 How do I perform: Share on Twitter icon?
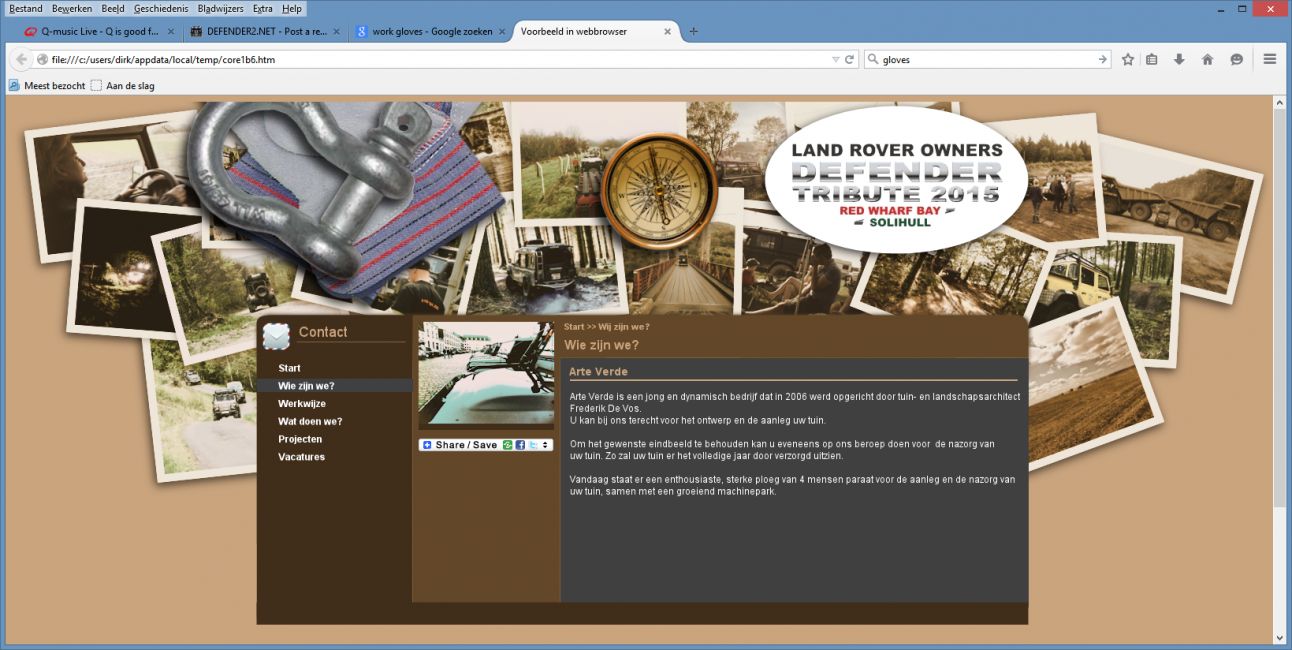click(533, 445)
